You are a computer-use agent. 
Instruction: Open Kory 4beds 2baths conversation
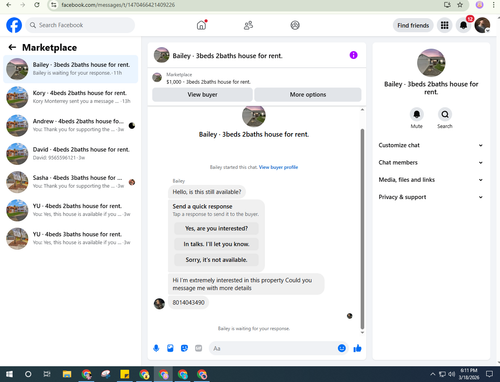click(71, 97)
